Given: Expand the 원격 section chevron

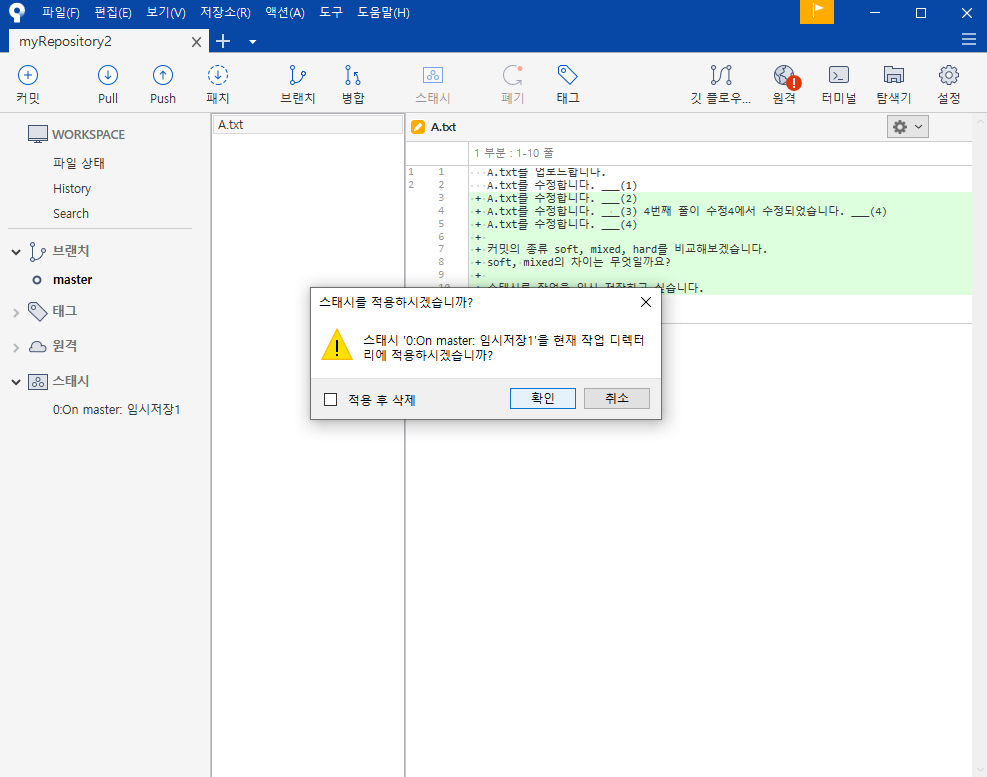Looking at the screenshot, I should click(x=16, y=348).
